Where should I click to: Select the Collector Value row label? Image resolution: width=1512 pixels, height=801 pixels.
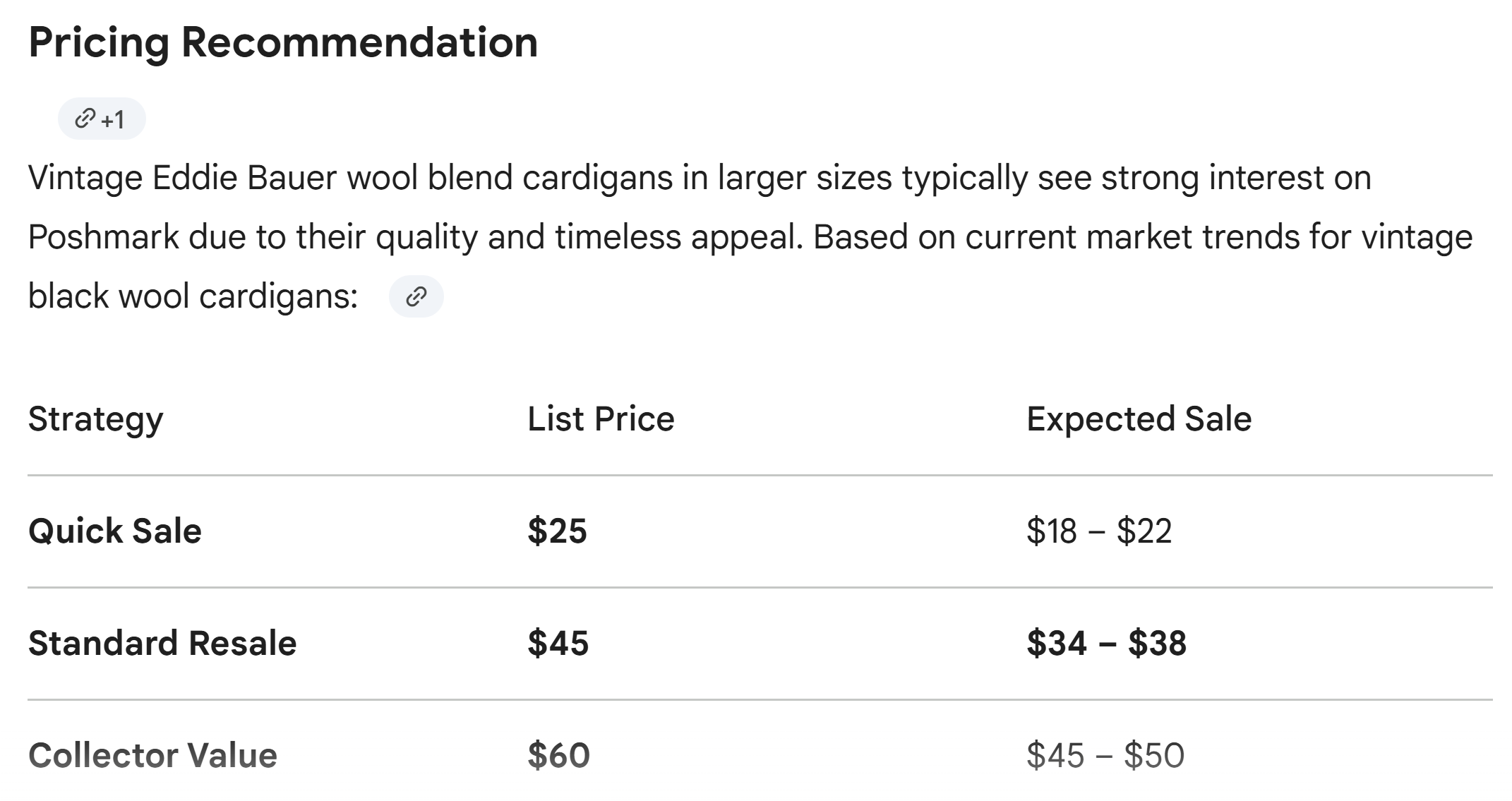click(x=152, y=755)
